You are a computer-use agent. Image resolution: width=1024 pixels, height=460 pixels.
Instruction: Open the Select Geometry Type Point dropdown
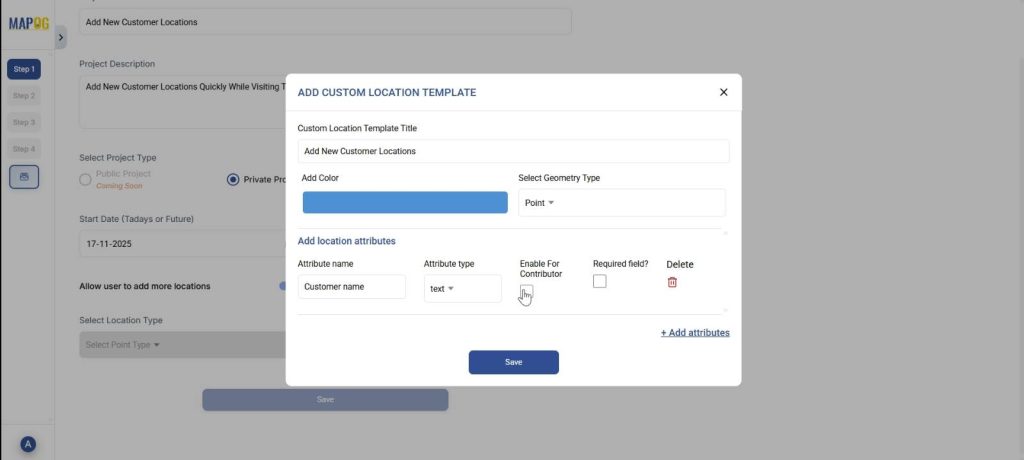click(622, 203)
